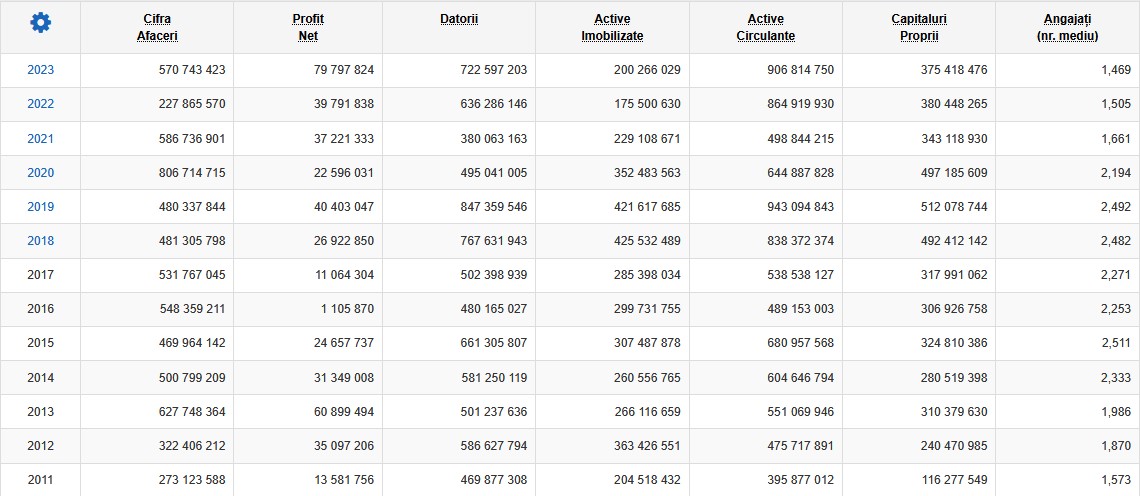Click the 2019 year link
Viewport: 1140px width, 496px height.
pyautogui.click(x=40, y=206)
